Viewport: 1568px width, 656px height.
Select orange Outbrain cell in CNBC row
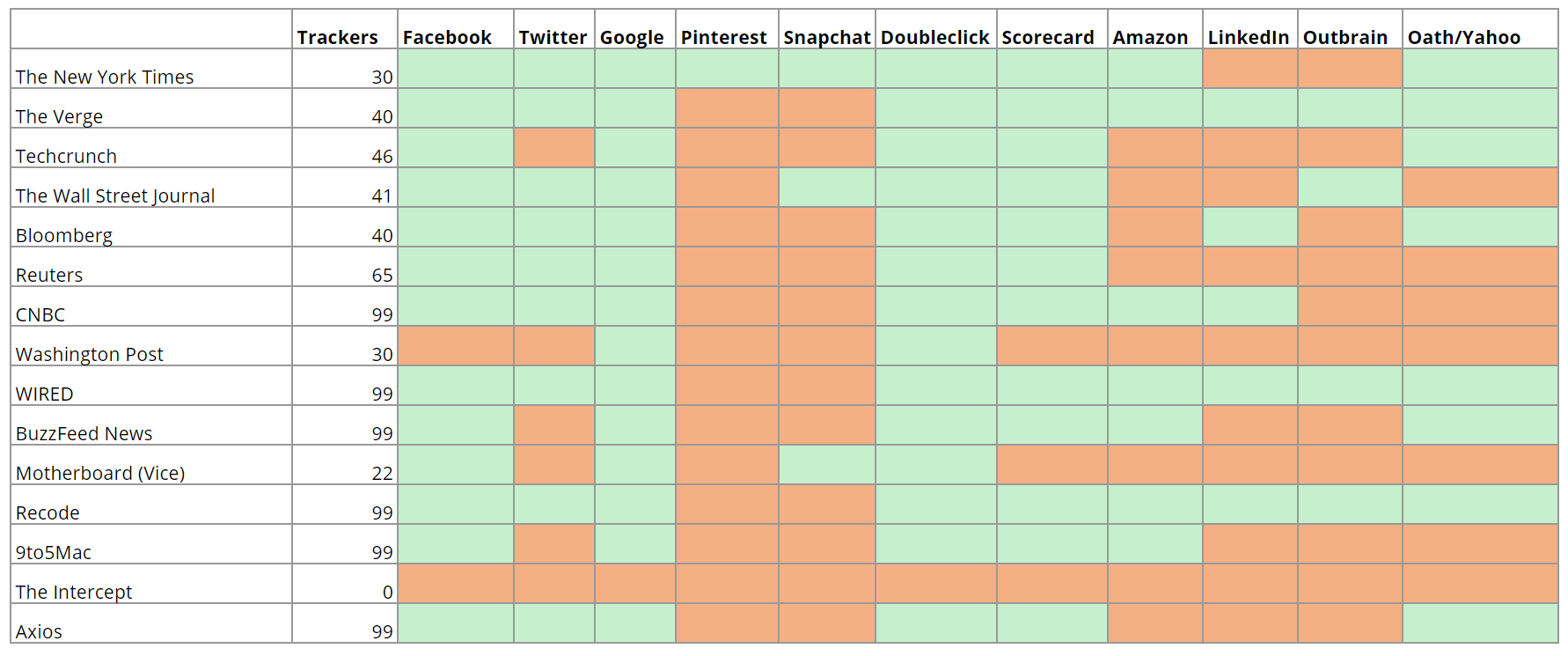(x=1350, y=306)
